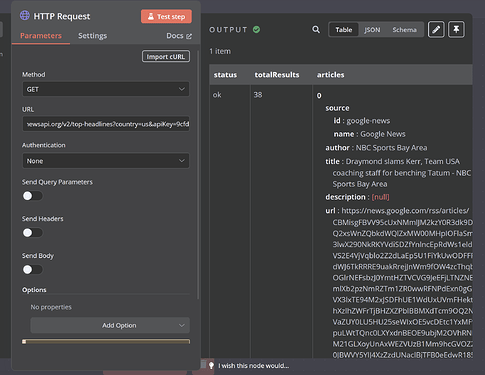
Task: Open the Docs link
Action: pos(179,36)
